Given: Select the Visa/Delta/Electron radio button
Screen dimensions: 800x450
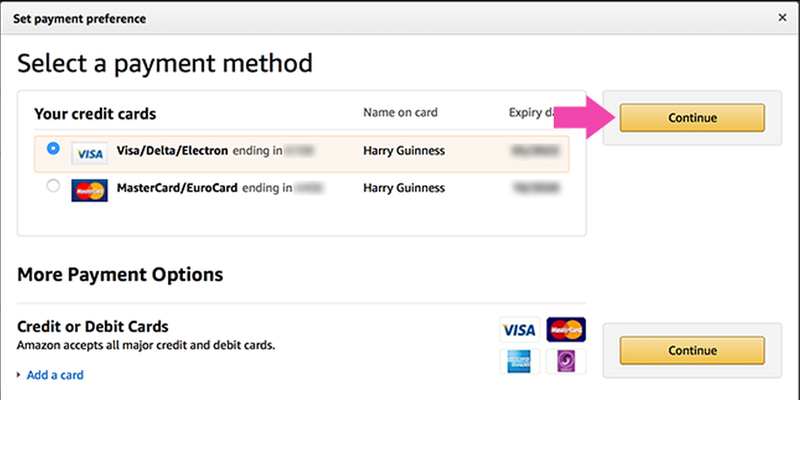Looking at the screenshot, I should (x=53, y=148).
